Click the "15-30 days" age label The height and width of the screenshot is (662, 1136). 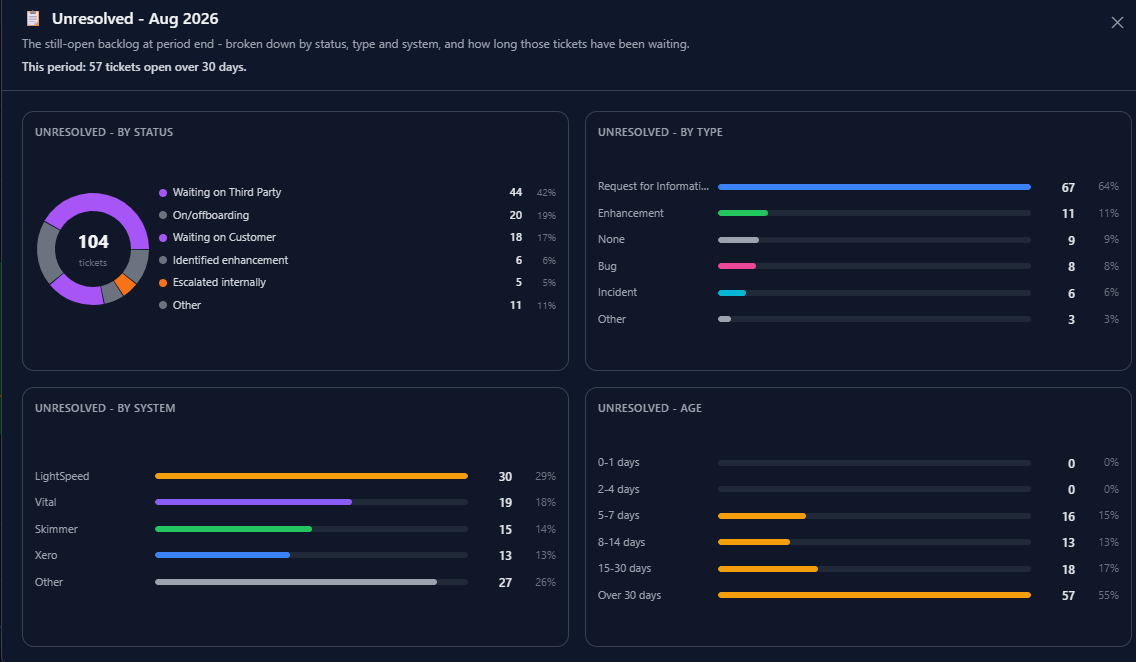pos(624,568)
